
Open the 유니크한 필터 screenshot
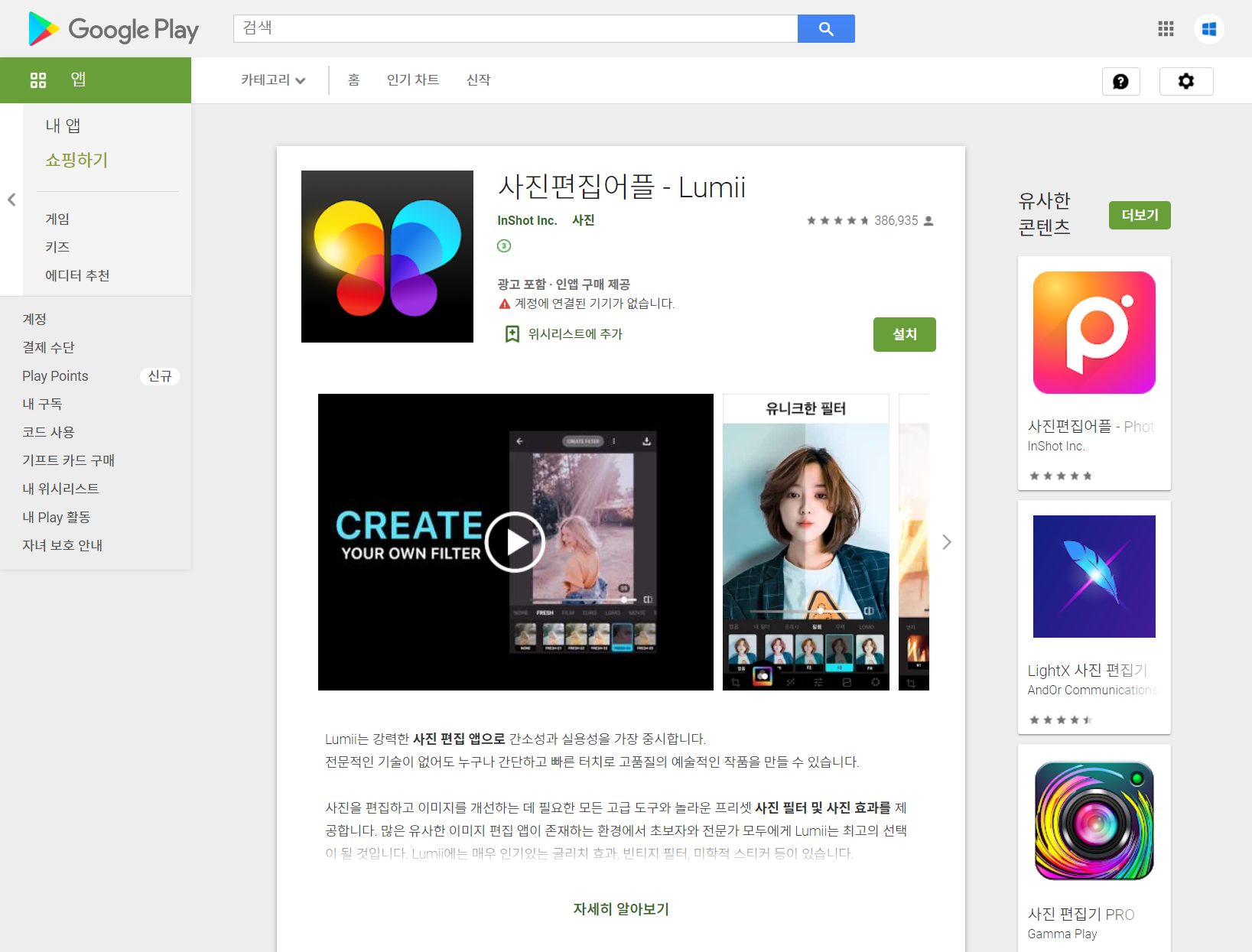pyautogui.click(x=806, y=542)
